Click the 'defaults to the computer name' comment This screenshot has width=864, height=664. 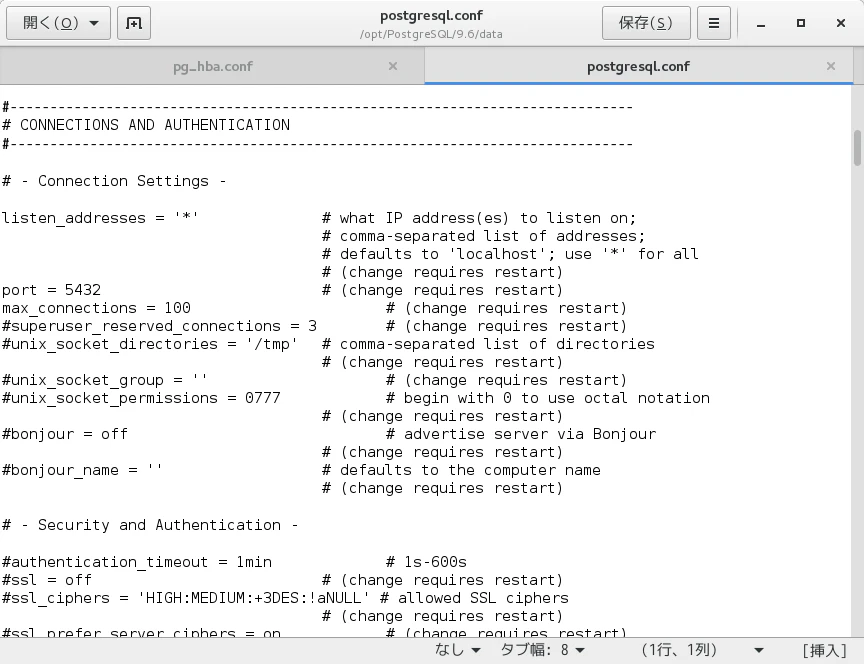(x=461, y=471)
